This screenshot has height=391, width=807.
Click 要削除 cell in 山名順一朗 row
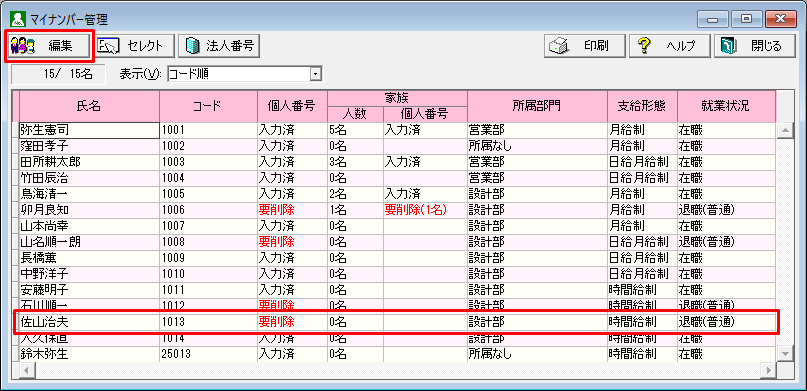point(292,242)
